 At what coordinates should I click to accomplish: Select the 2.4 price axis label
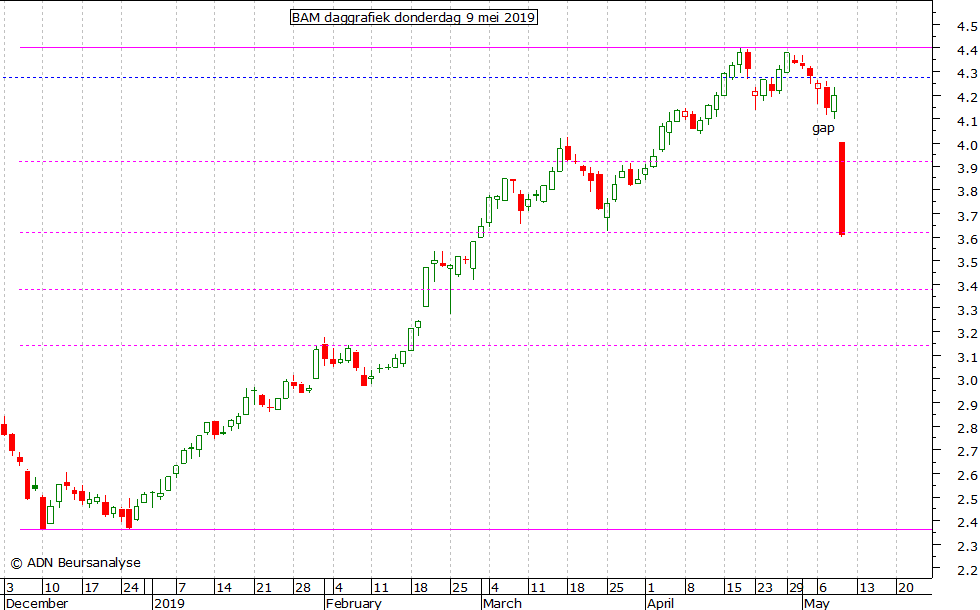(x=967, y=522)
